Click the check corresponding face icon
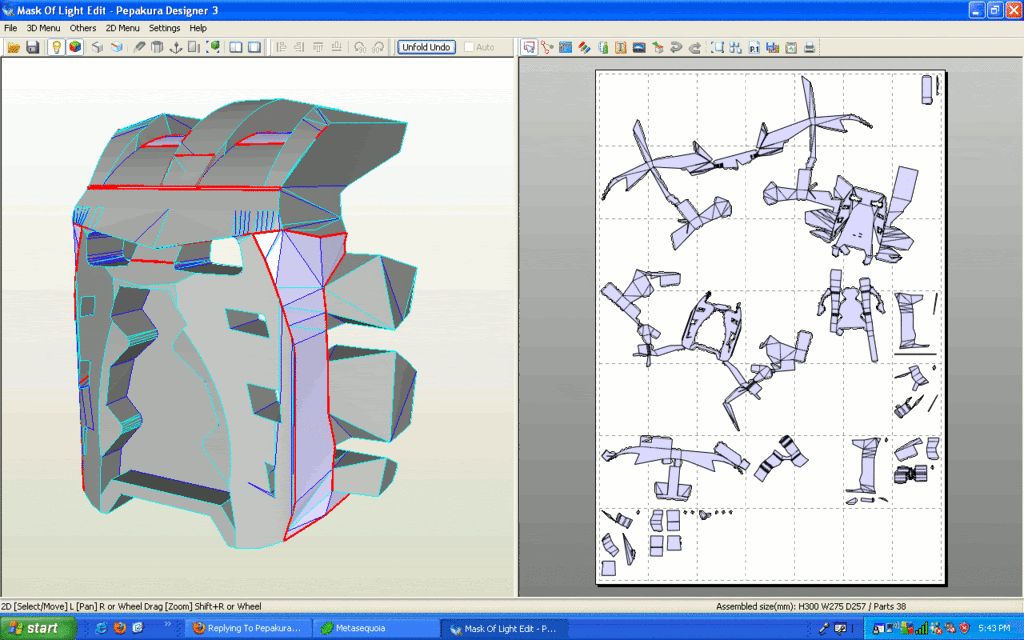The width and height of the screenshot is (1024, 640). (x=658, y=47)
